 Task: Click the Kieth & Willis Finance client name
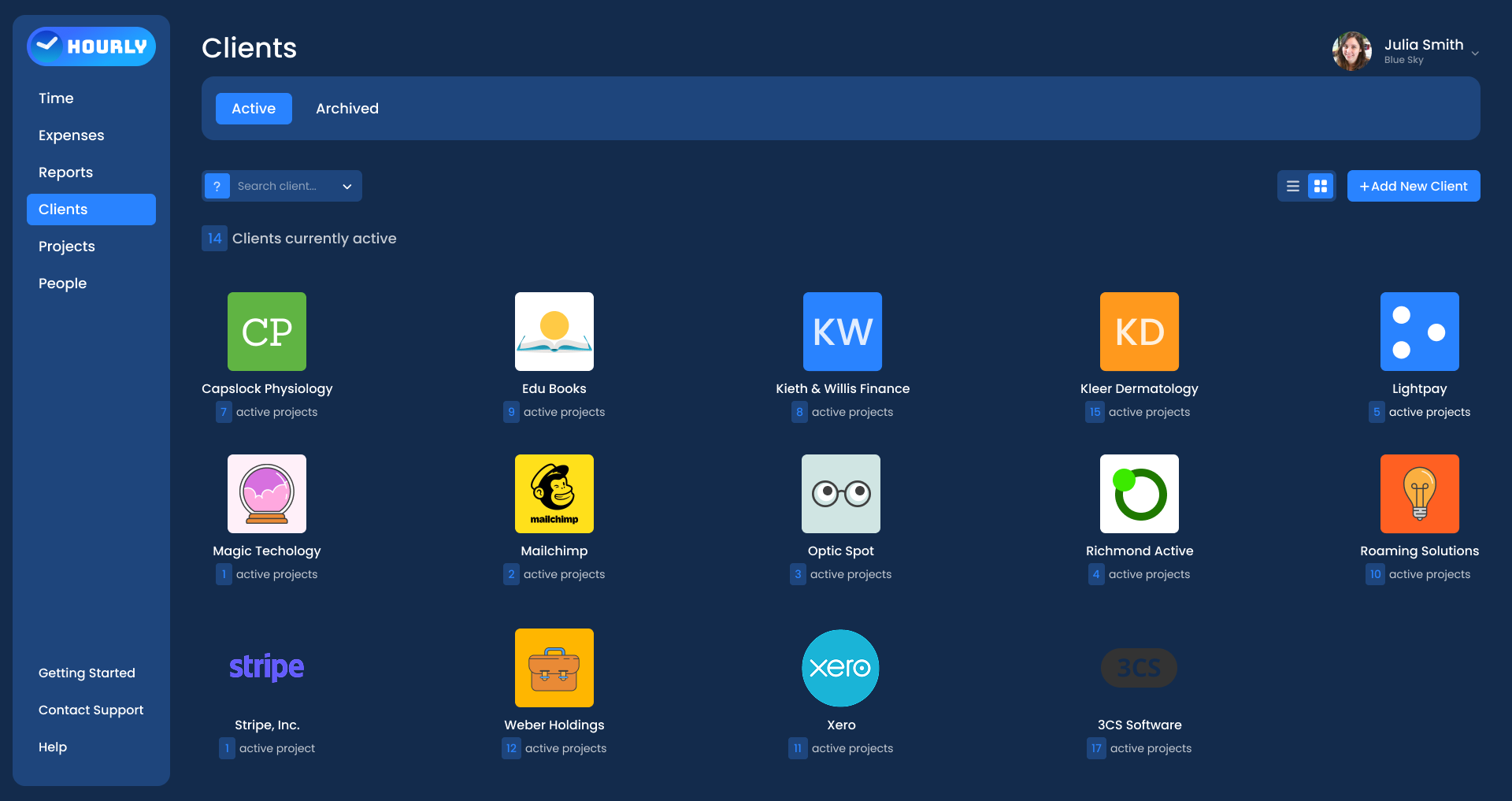coord(843,388)
